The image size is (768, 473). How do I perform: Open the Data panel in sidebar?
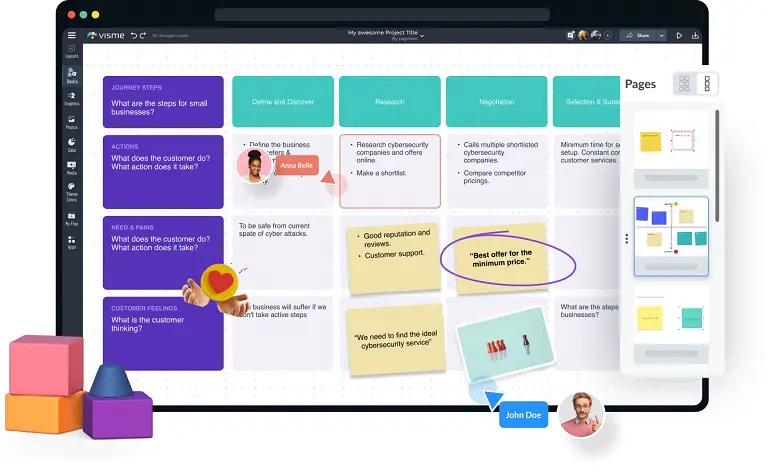pyautogui.click(x=71, y=145)
